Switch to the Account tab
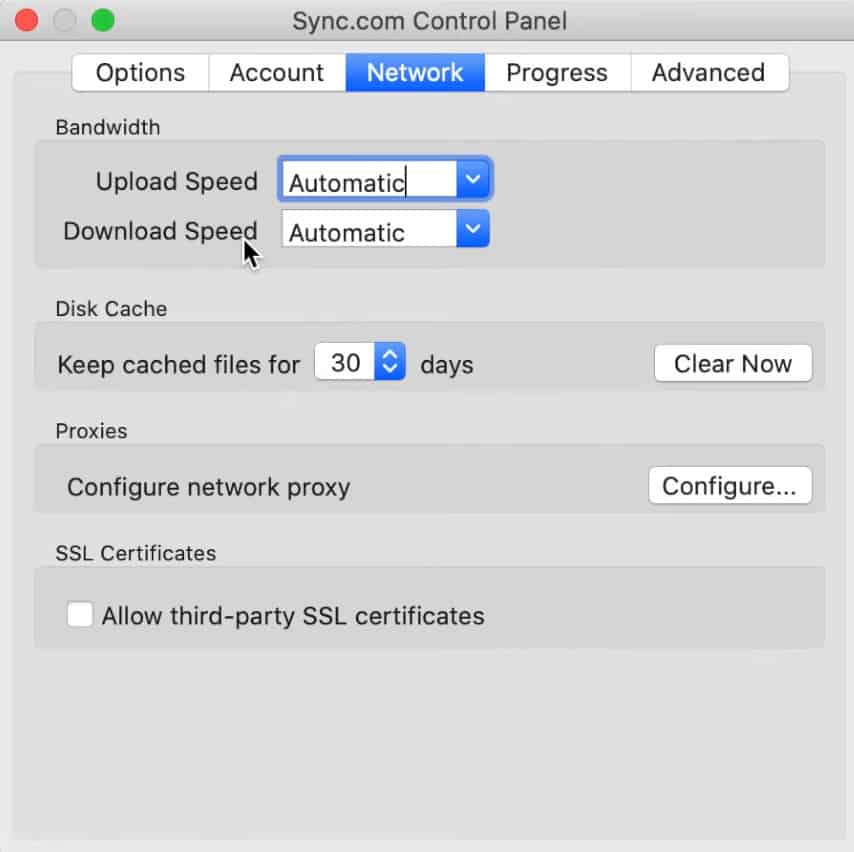The image size is (854, 852). pyautogui.click(x=277, y=72)
